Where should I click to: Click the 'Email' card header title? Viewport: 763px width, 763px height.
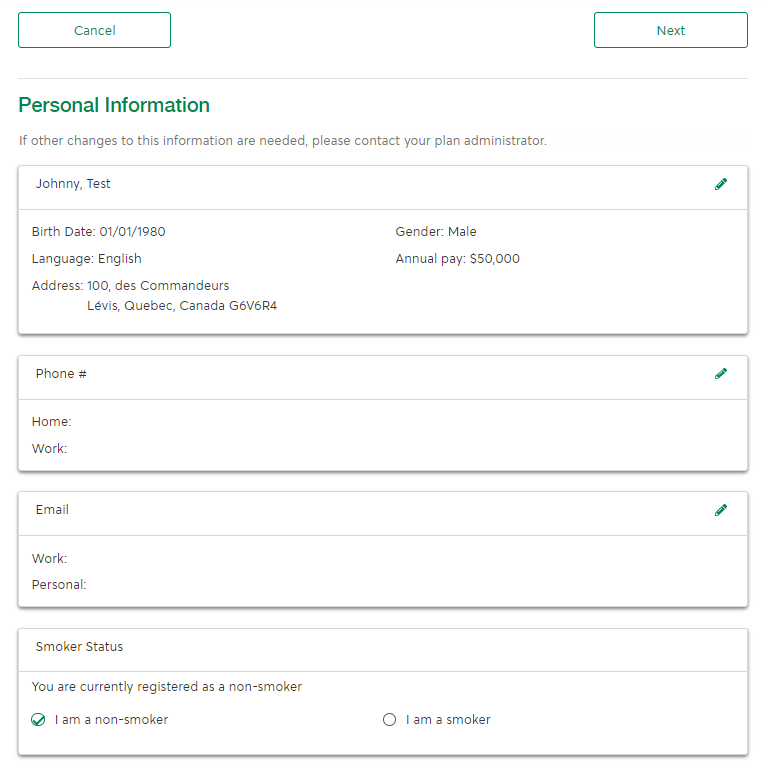point(52,510)
